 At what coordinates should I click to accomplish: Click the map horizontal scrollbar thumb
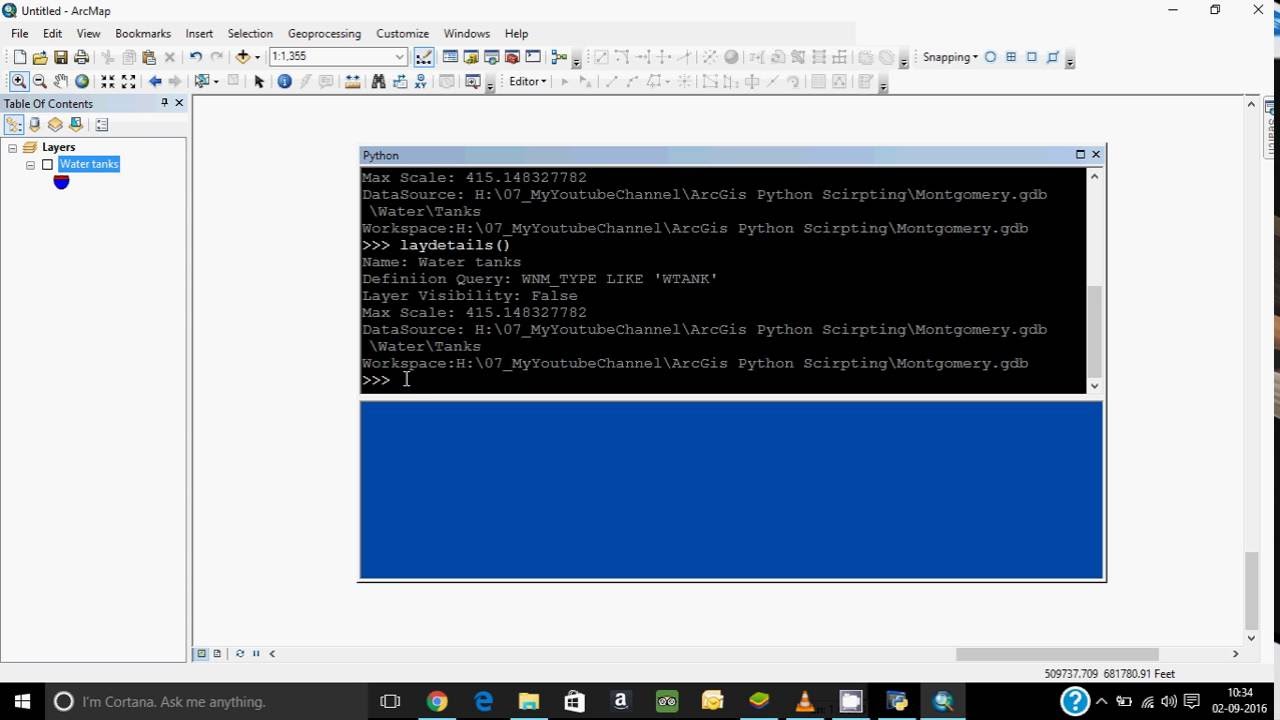click(x=1056, y=654)
